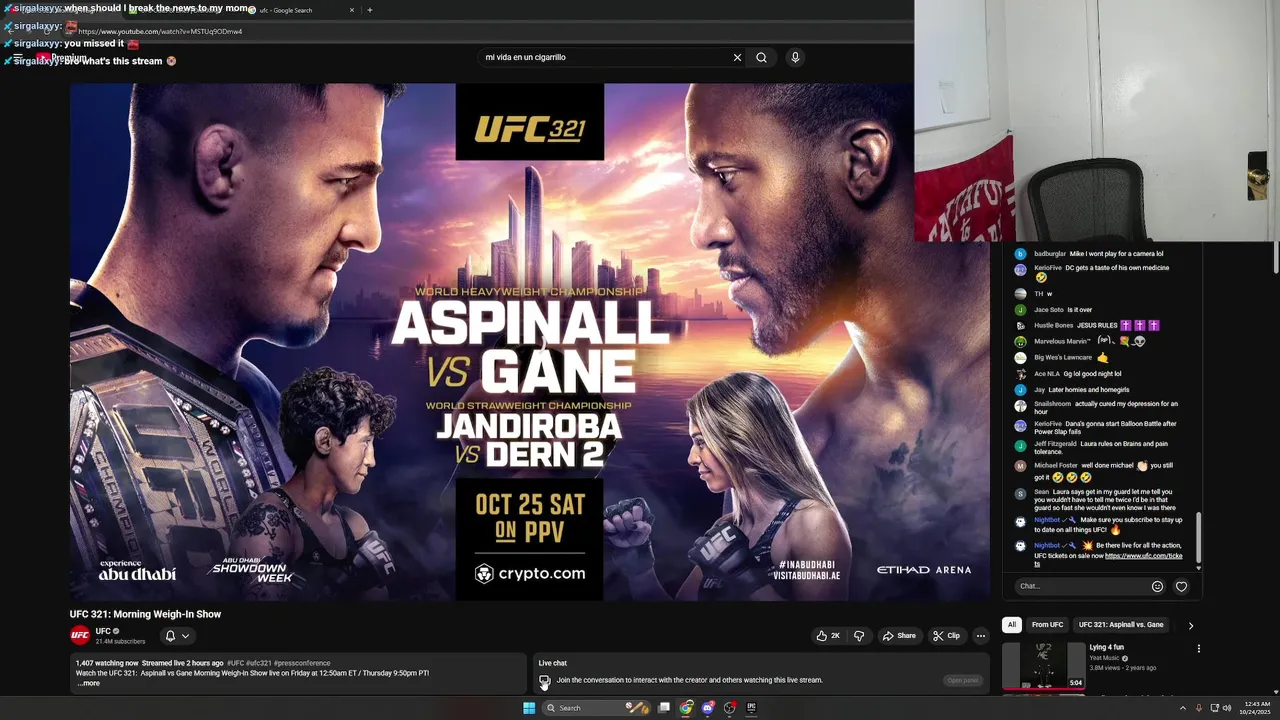1280x720 pixels.
Task: Click the #ufc321 hashtag link
Action: point(258,663)
